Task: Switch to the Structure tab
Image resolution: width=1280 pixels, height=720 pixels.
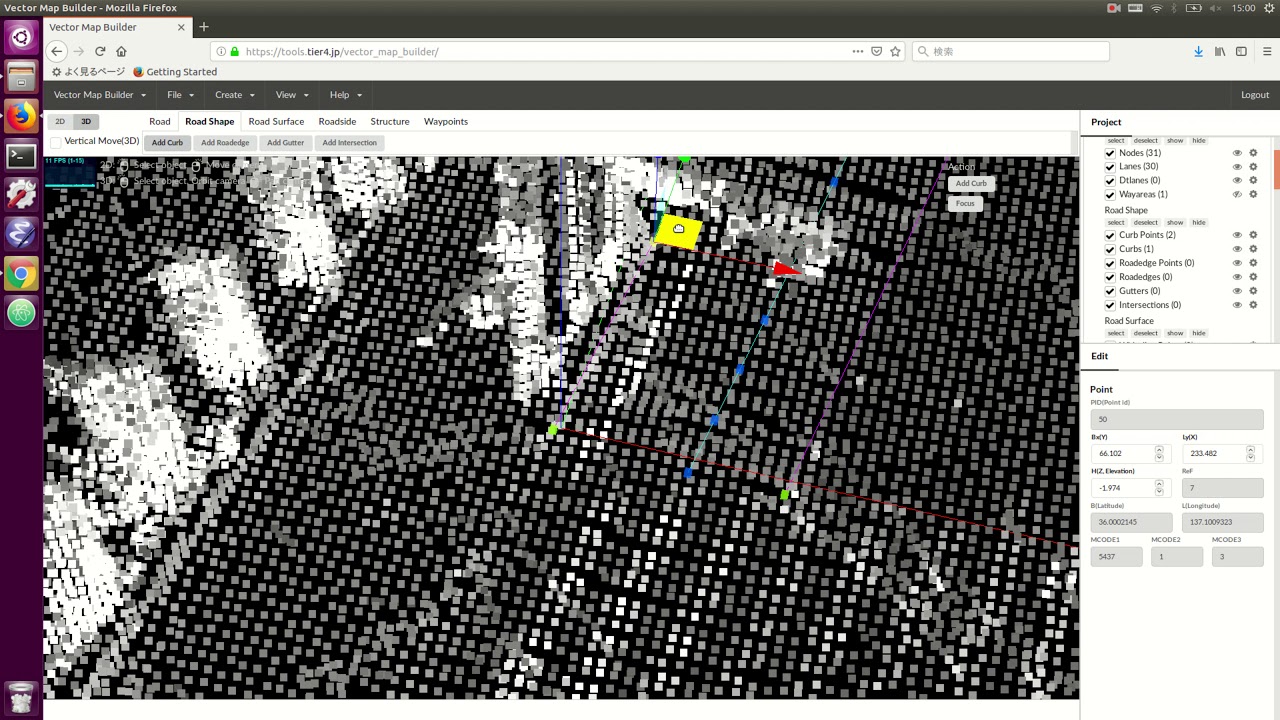Action: [390, 122]
